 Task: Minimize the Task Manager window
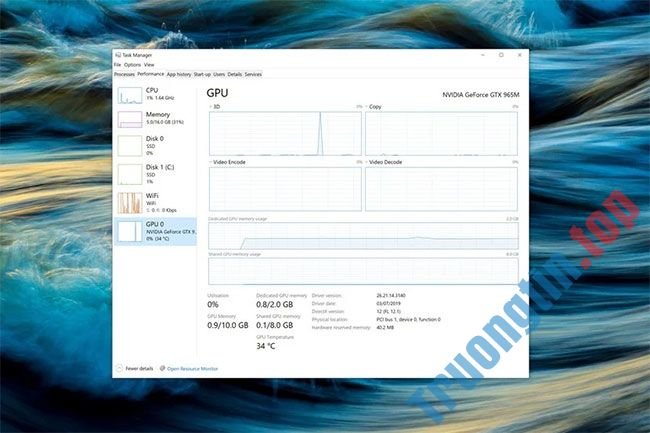[483, 55]
